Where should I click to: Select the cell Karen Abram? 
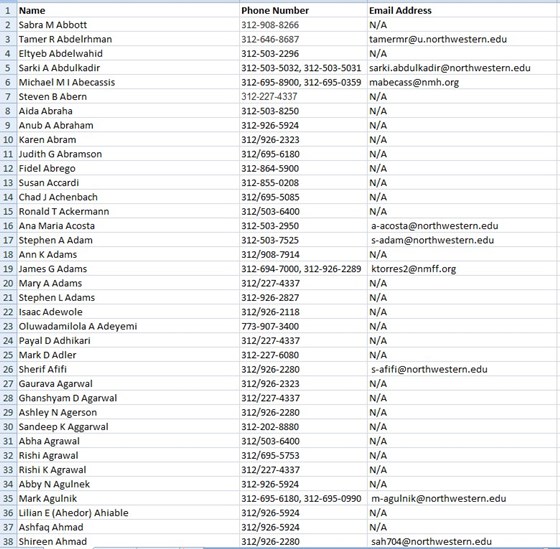(x=128, y=140)
